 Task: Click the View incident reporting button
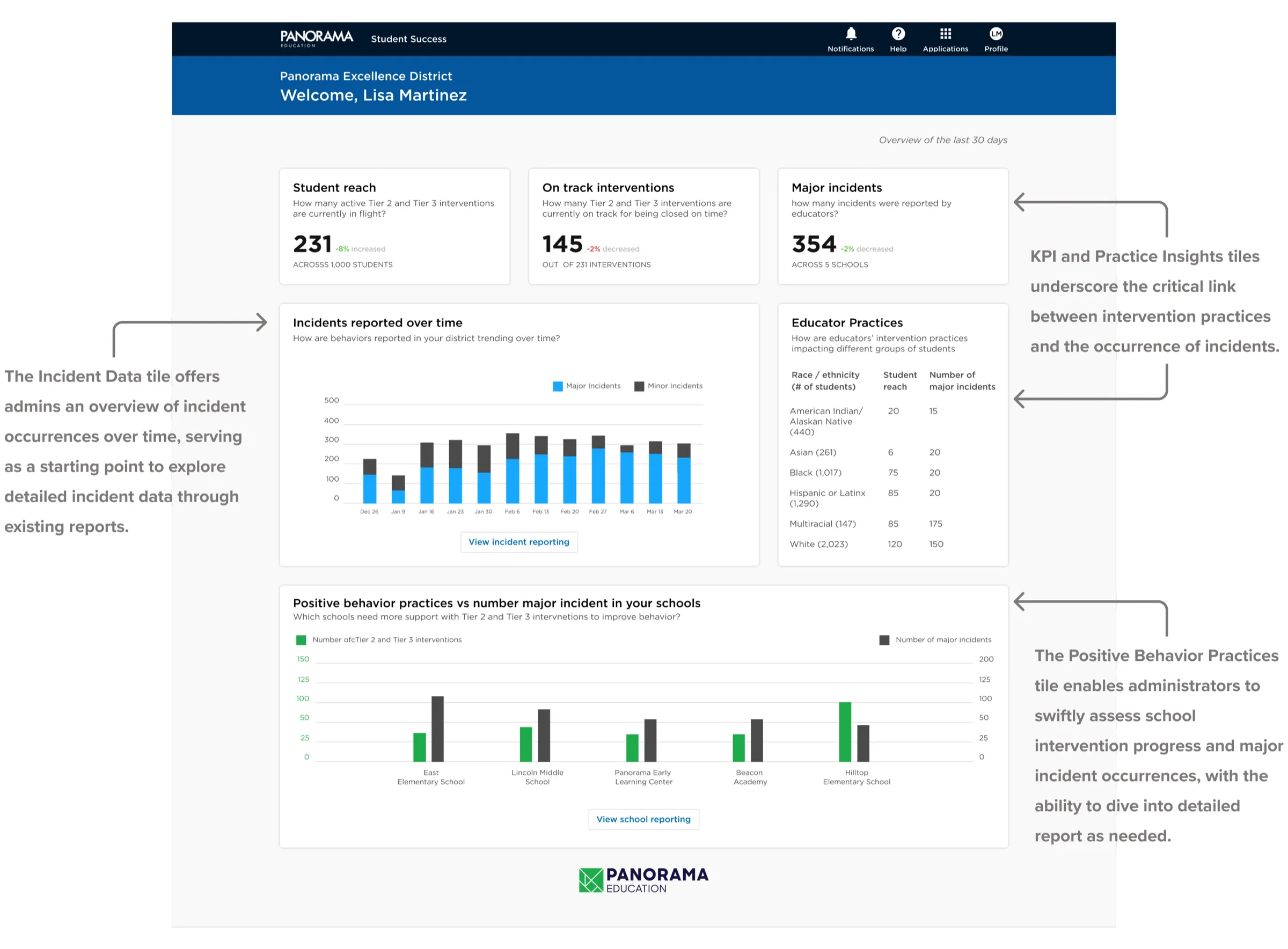coord(518,542)
